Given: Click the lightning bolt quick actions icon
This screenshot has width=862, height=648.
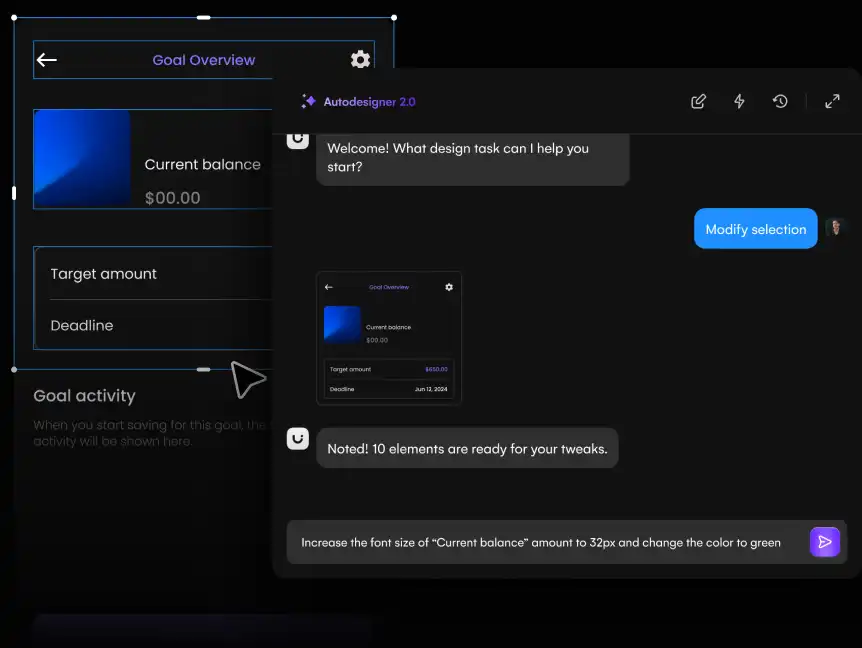Looking at the screenshot, I should [x=739, y=102].
